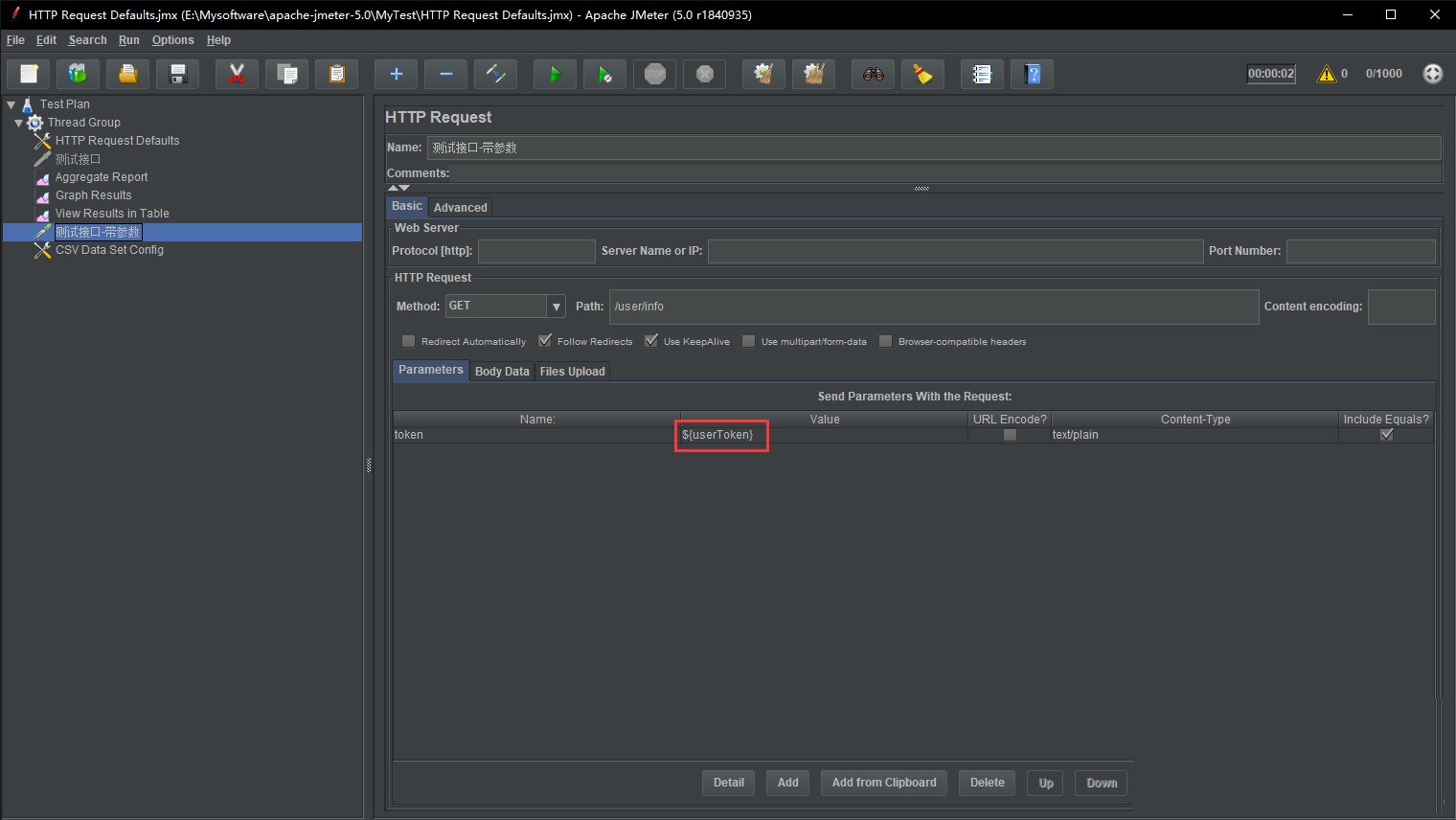This screenshot has width=1456, height=820.
Task: Uncheck the Use KeepAlive checkbox
Action: [651, 341]
